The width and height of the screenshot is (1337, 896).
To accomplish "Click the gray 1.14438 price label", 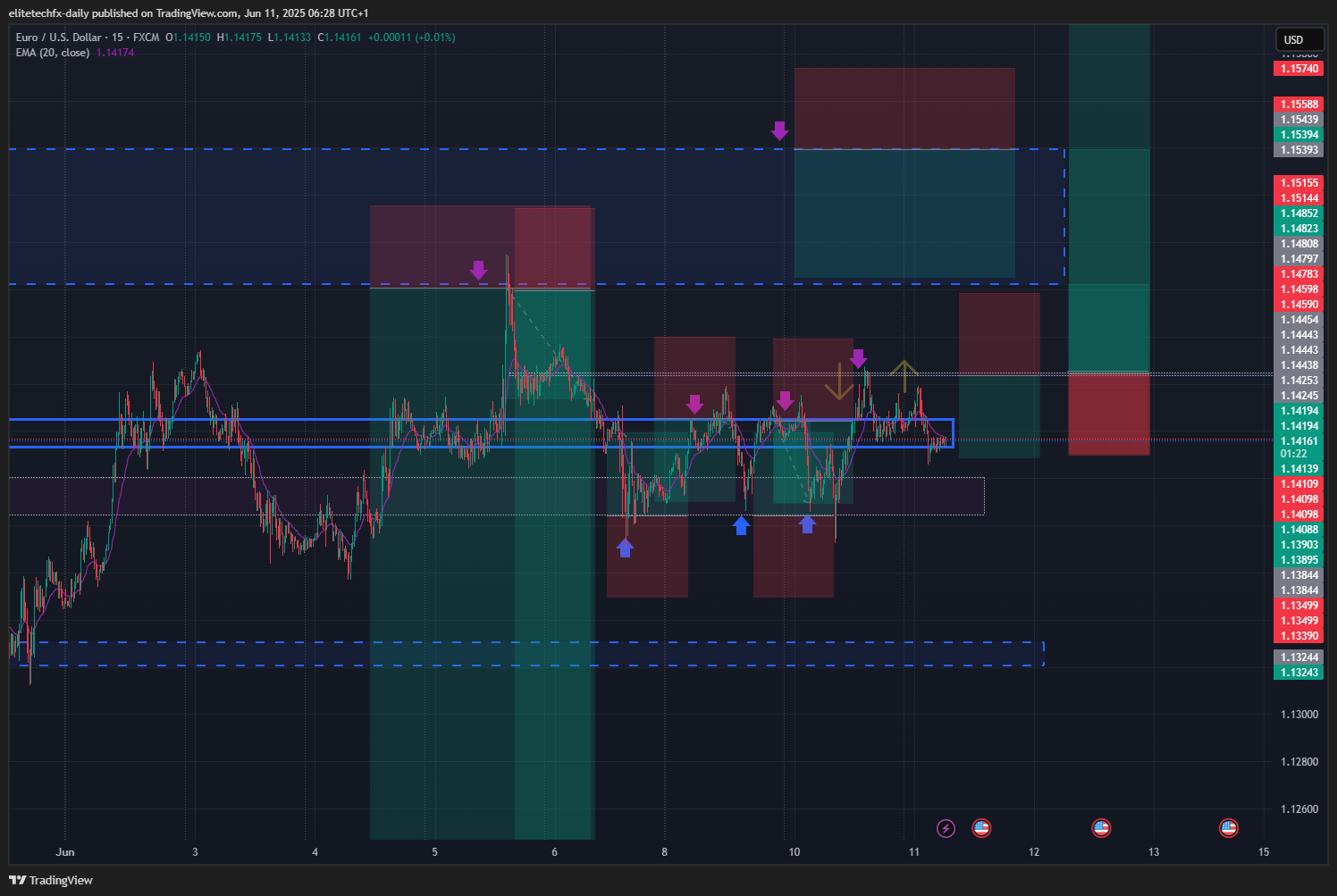I will pyautogui.click(x=1299, y=365).
